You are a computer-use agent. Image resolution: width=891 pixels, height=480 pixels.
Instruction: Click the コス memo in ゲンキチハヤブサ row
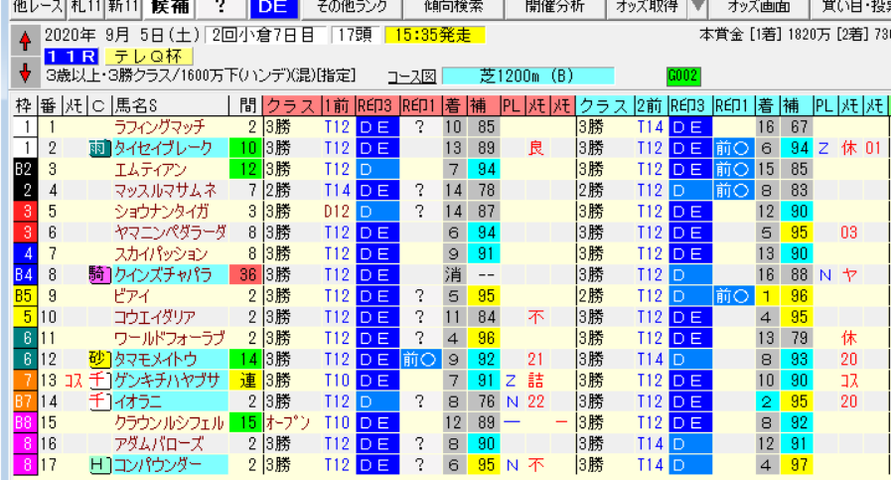click(74, 381)
